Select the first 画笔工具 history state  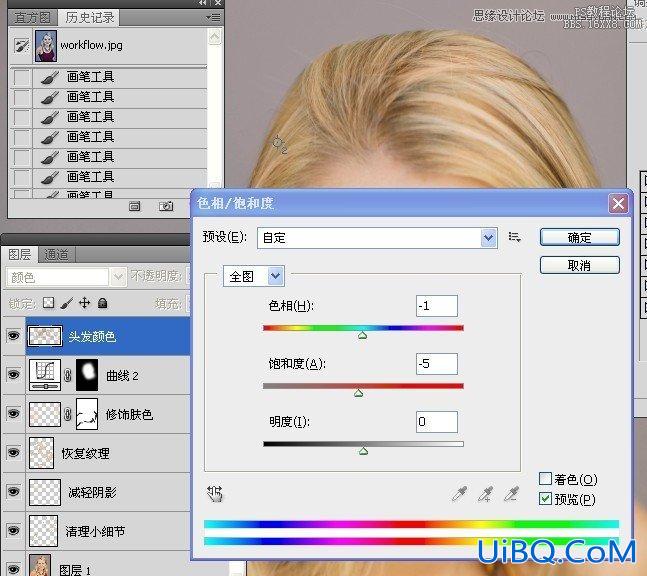(x=108, y=77)
